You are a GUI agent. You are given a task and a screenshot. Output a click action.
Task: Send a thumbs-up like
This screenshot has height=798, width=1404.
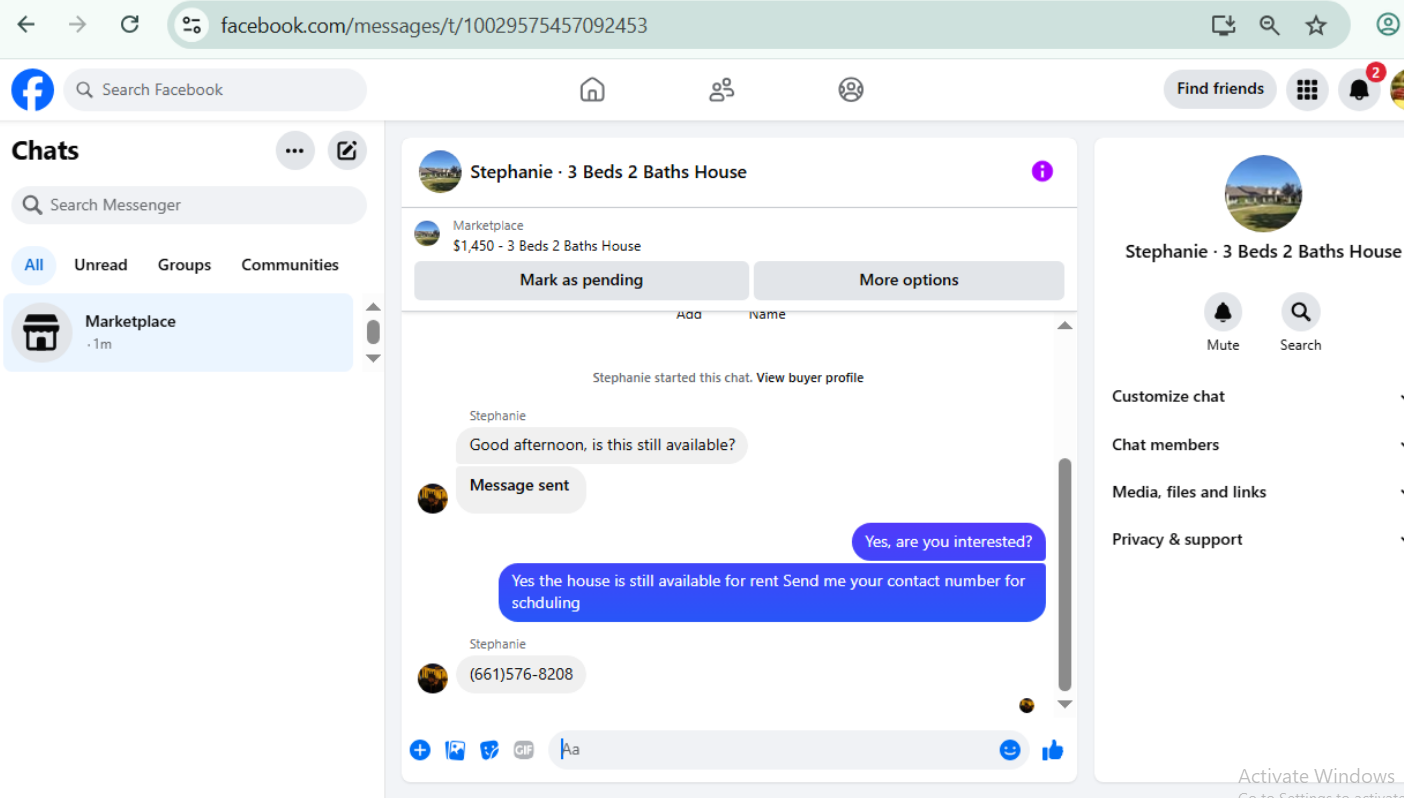(x=1053, y=750)
